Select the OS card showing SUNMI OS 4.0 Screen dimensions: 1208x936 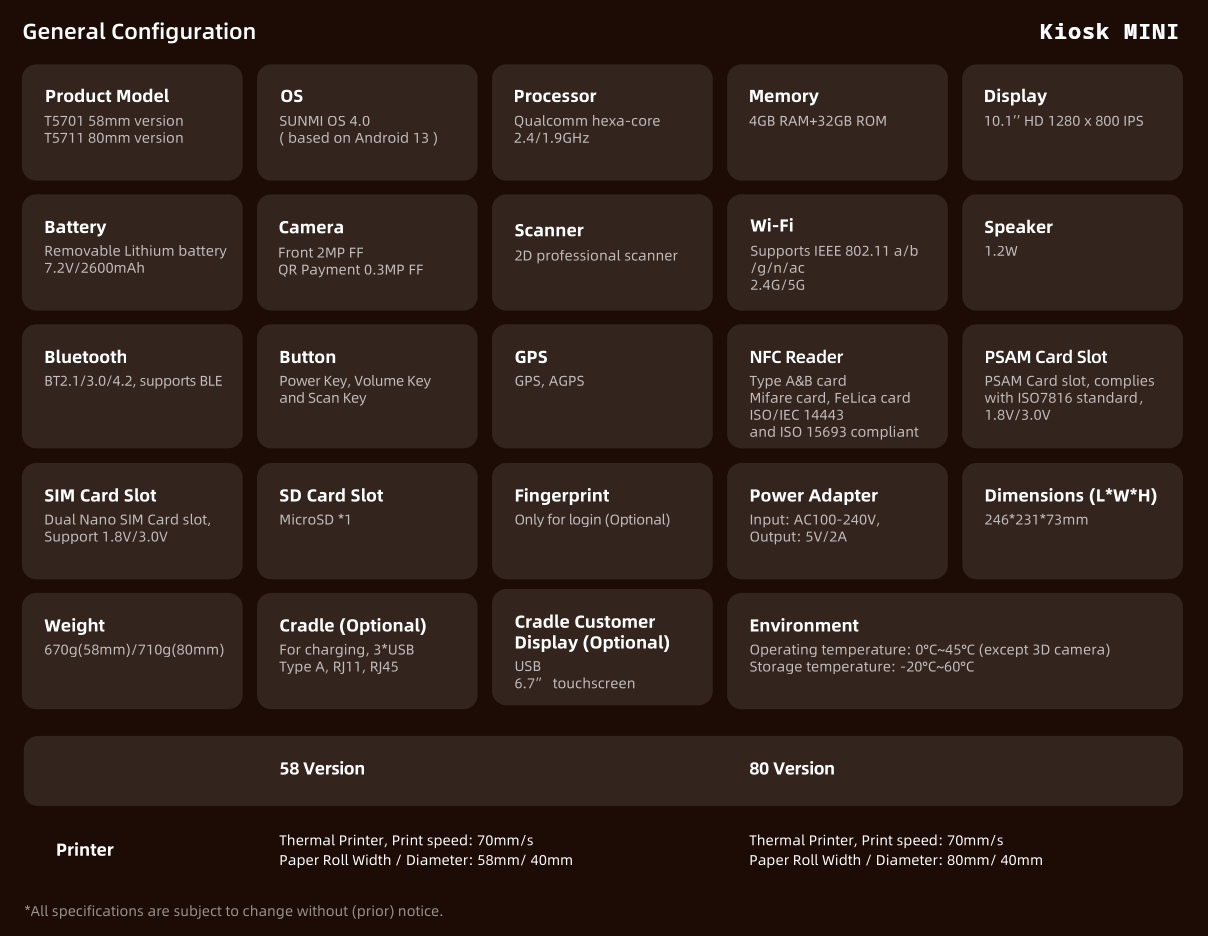[x=367, y=122]
